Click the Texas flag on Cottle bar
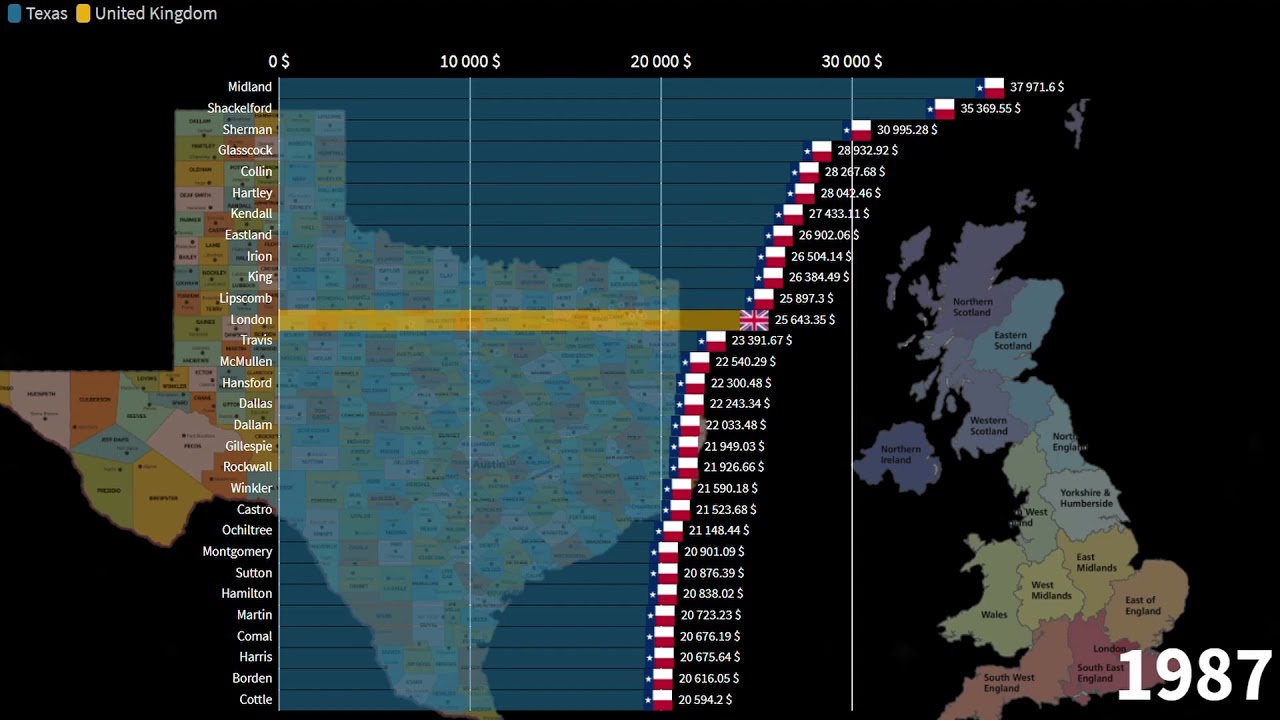Screen dimensions: 1280x720 point(657,700)
